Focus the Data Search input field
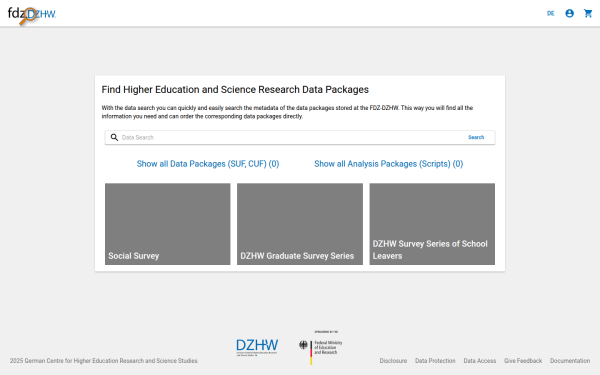The image size is (600, 375). pos(291,137)
